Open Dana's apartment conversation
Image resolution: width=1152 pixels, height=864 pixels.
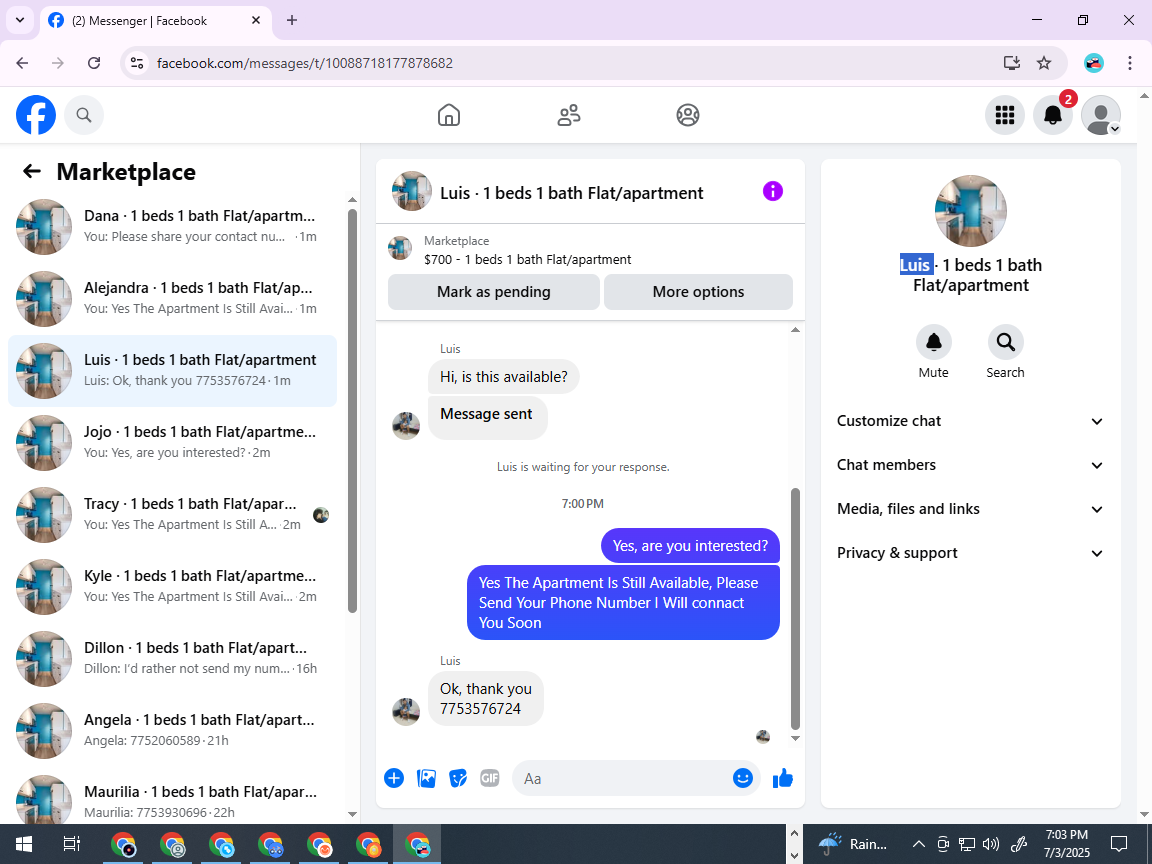pos(172,227)
